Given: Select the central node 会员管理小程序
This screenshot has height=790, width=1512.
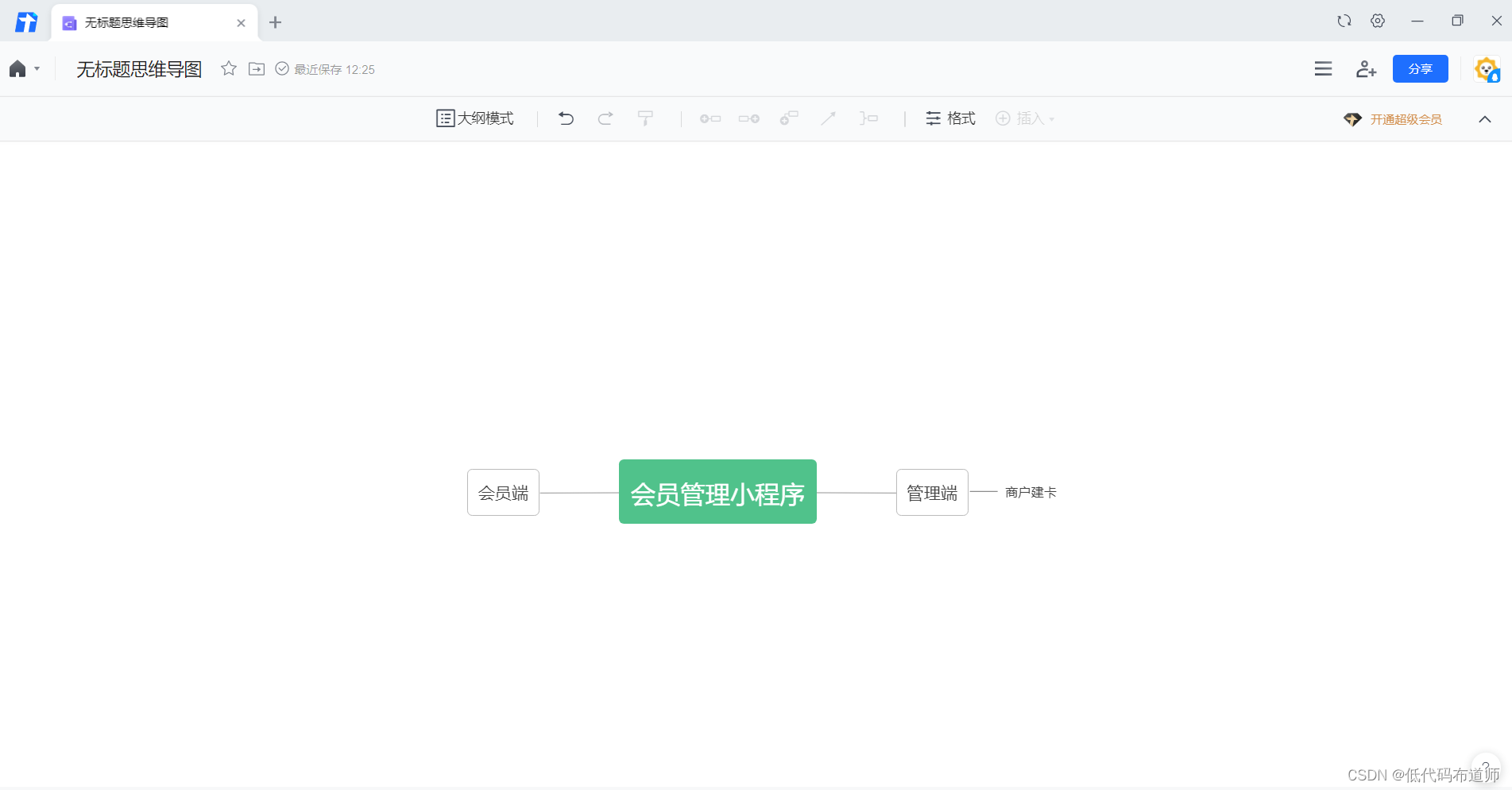Looking at the screenshot, I should coord(717,492).
